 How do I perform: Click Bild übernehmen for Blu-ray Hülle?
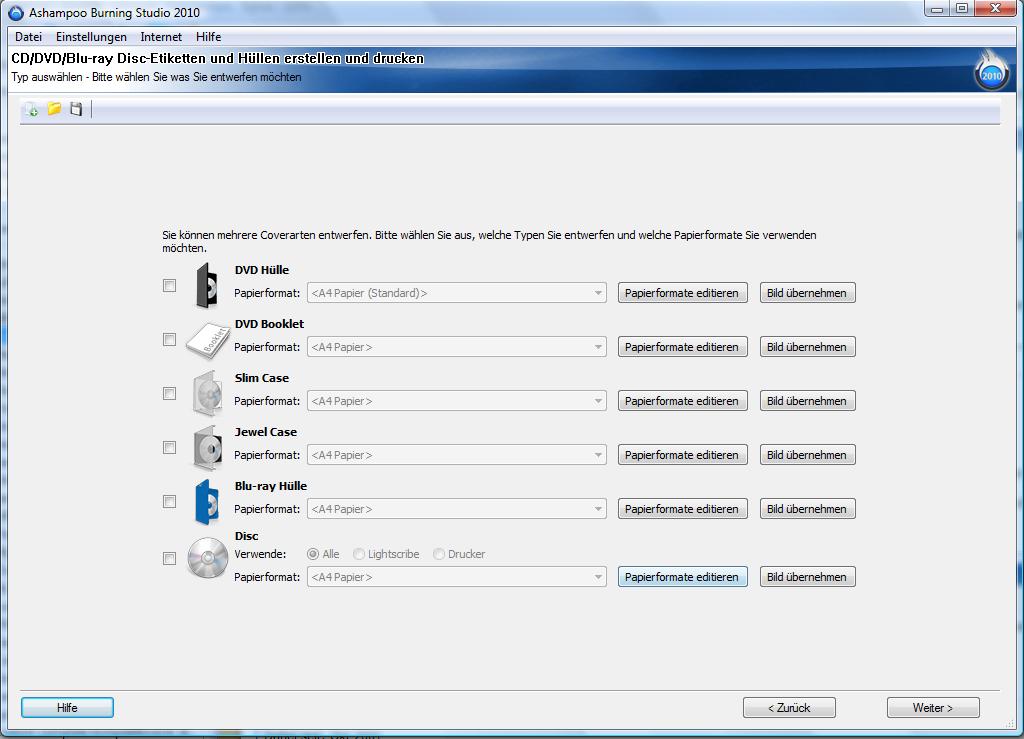(x=807, y=509)
